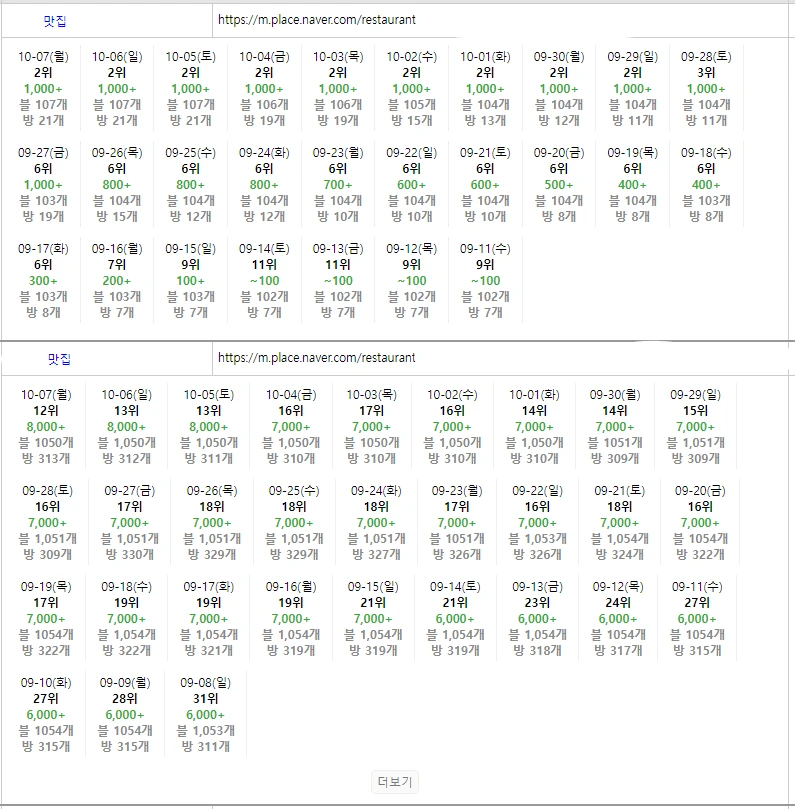Click the 09-10(화) cell ranked 27위

45,714
